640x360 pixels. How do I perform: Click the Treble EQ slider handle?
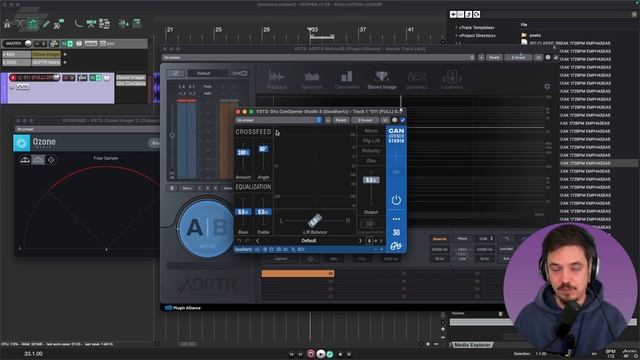pyautogui.click(x=263, y=212)
